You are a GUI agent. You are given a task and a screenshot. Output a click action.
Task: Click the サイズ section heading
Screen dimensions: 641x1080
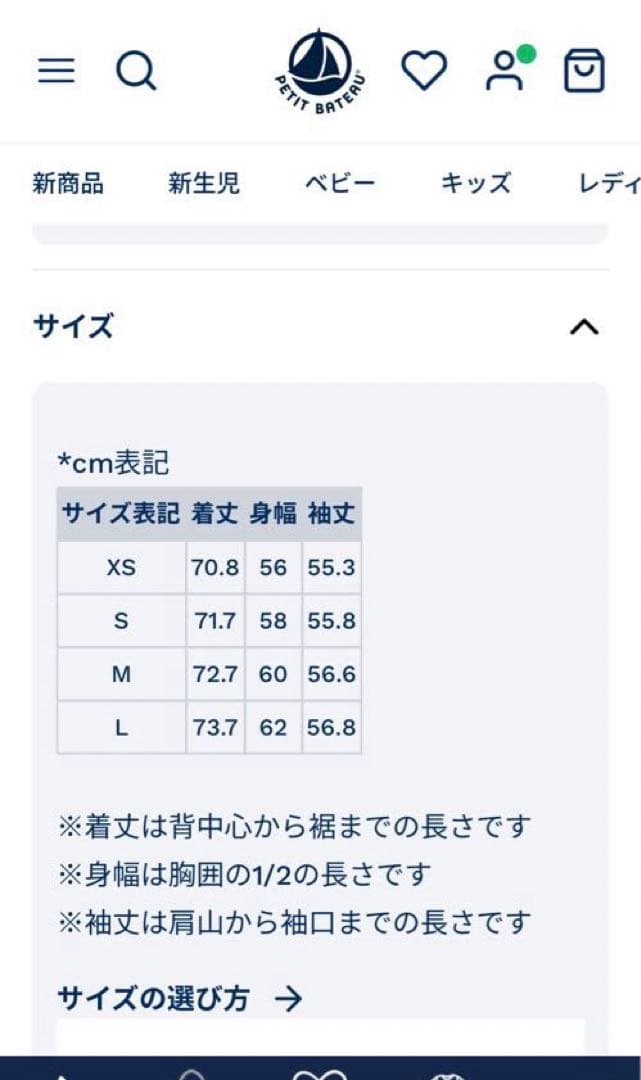coord(70,325)
